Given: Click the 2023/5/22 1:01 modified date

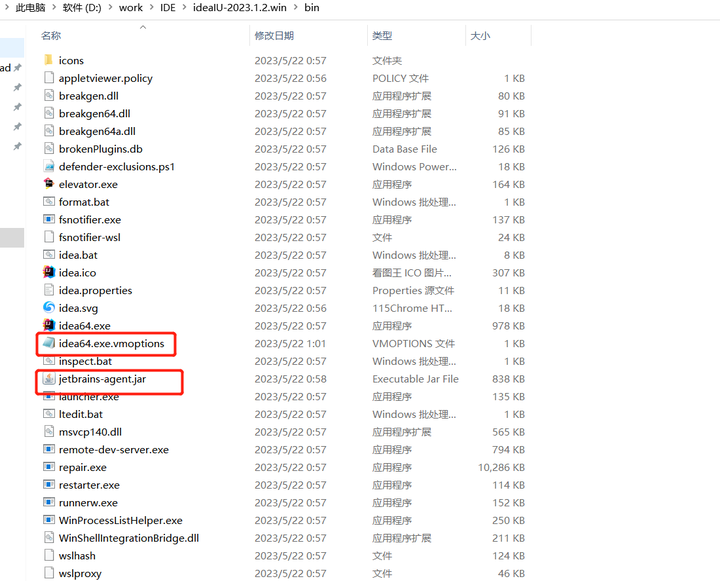Looking at the screenshot, I should 290,344.
